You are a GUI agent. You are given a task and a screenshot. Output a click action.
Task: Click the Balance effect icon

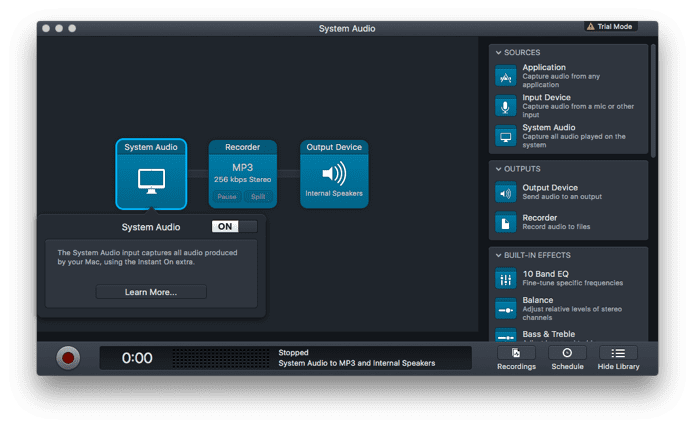point(505,309)
